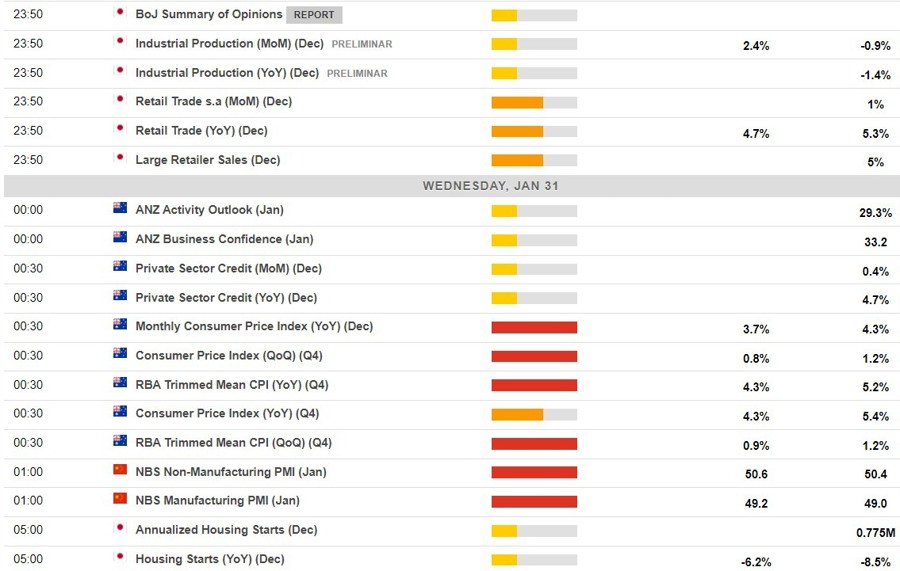Click the -6.2% consensus for Housing Starts (YoY)
Viewport: 900px width, 571px height.
(756, 562)
